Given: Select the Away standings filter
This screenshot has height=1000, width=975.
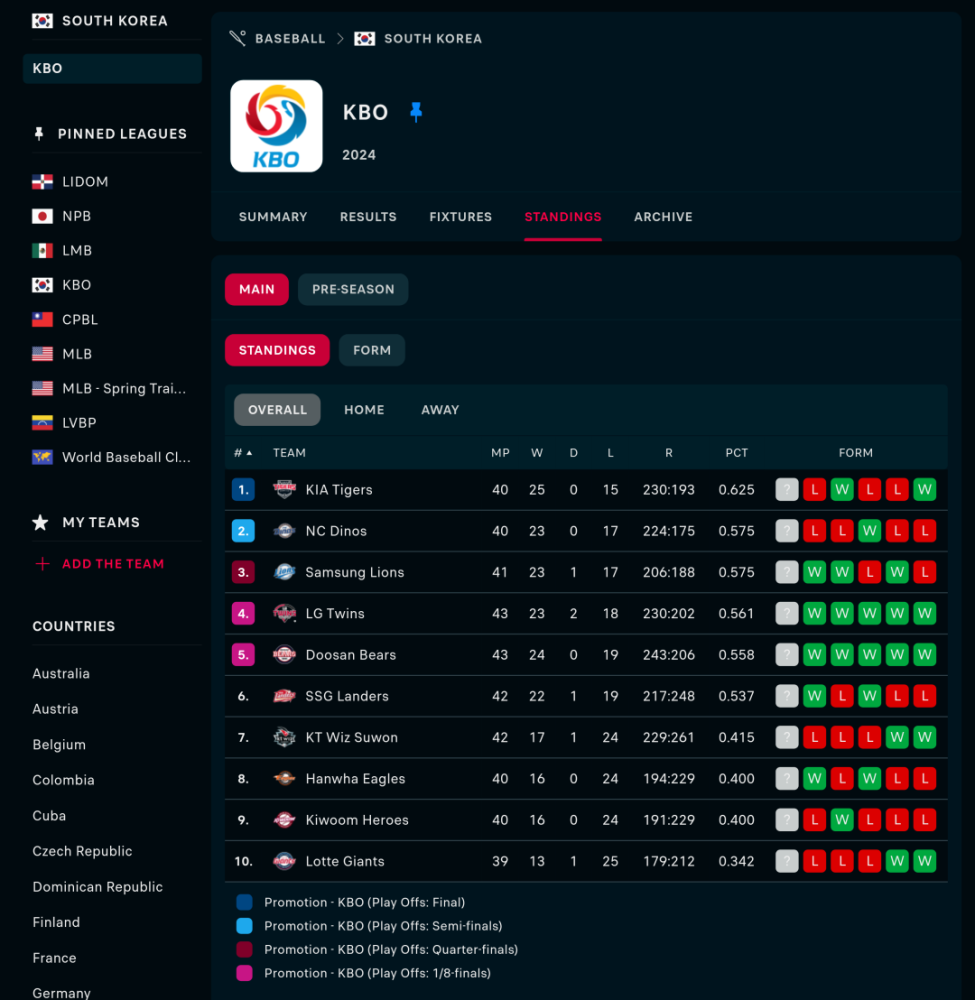Looking at the screenshot, I should pyautogui.click(x=440, y=409).
